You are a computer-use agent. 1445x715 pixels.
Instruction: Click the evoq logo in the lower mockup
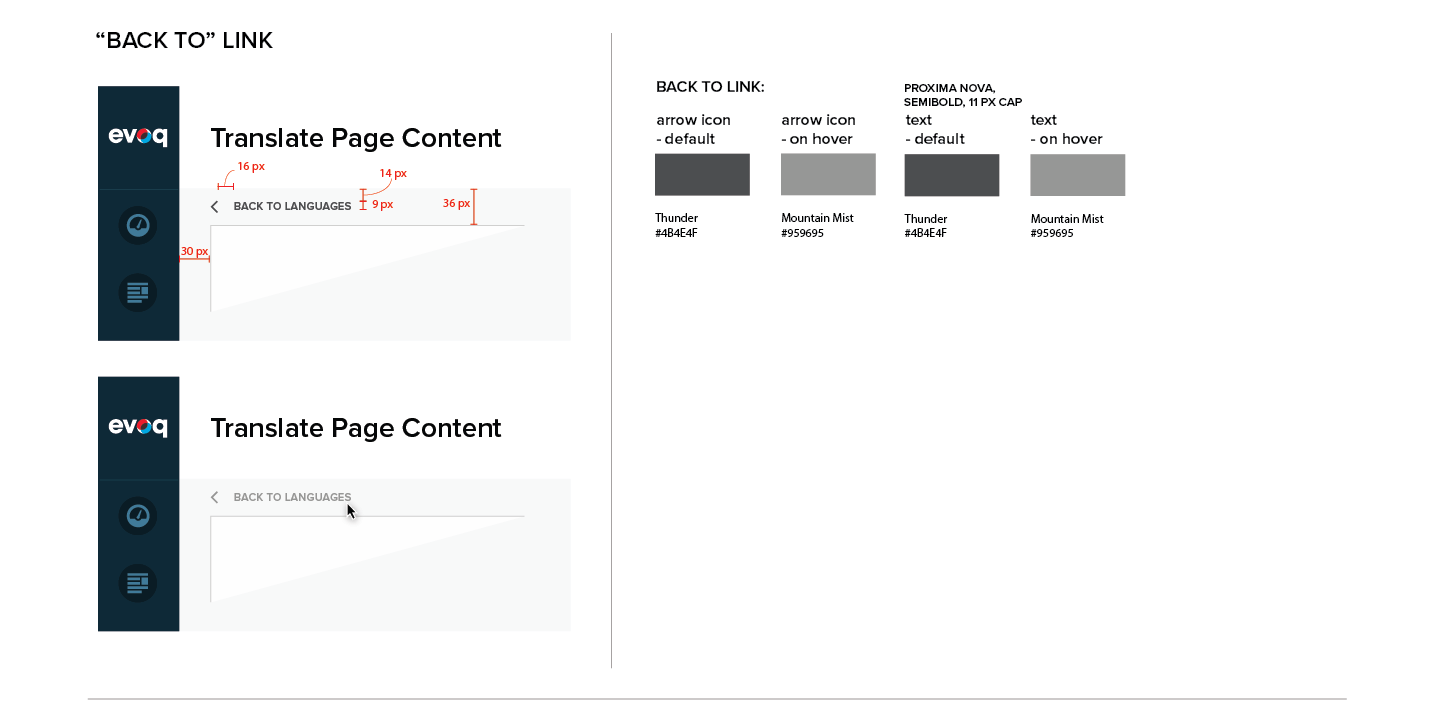[x=138, y=427]
